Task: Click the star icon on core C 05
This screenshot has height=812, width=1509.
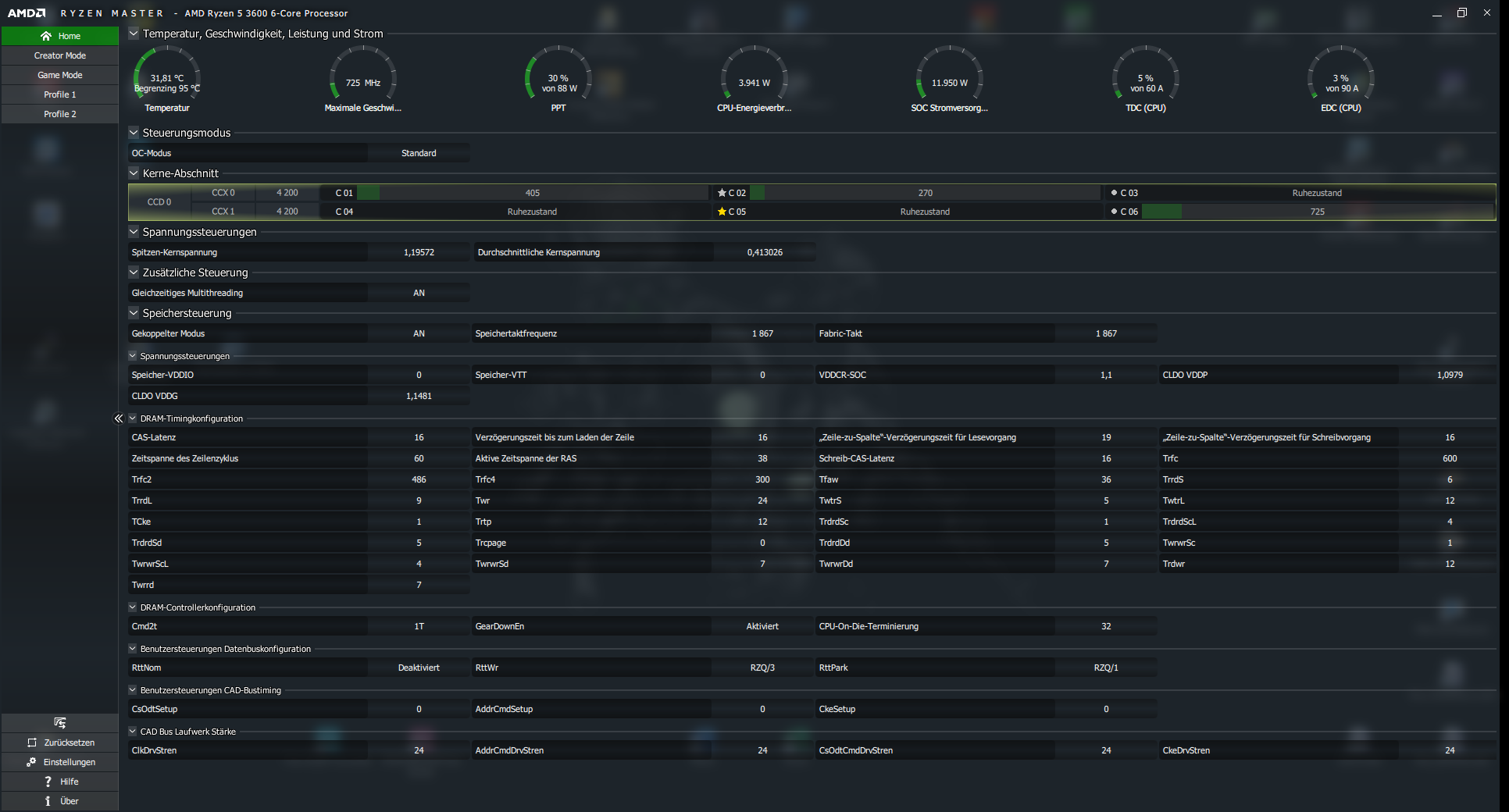Action: pos(722,212)
